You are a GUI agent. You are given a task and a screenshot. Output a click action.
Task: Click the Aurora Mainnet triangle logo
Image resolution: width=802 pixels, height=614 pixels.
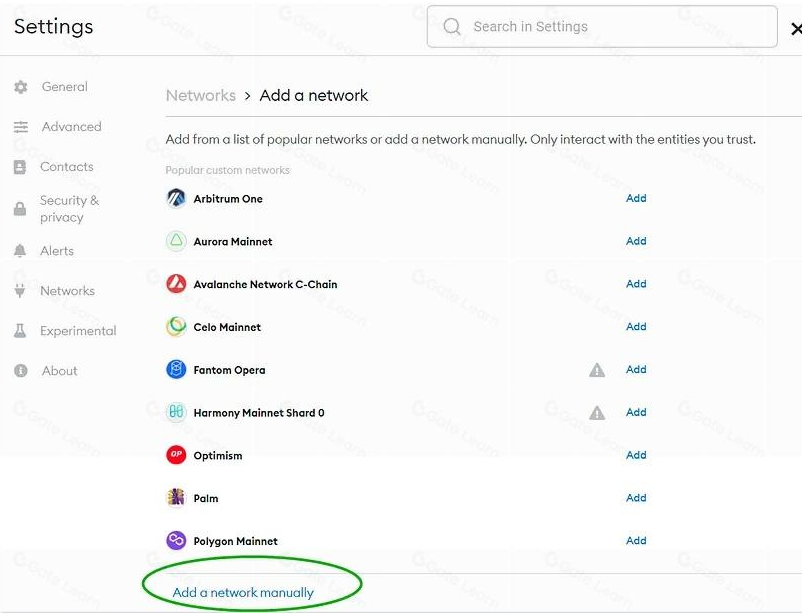coord(176,241)
